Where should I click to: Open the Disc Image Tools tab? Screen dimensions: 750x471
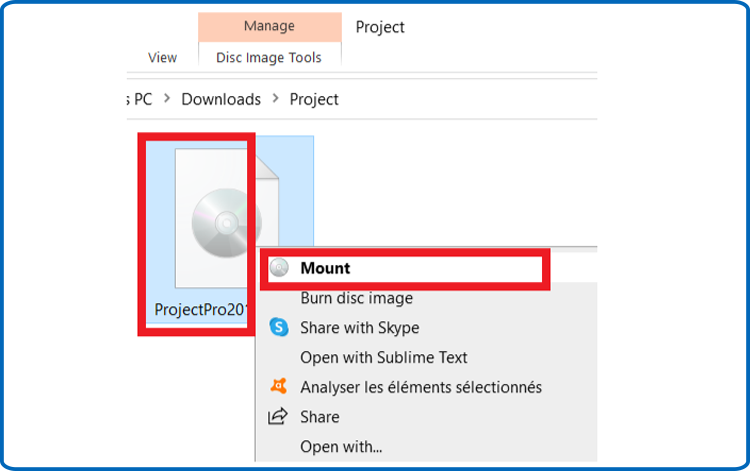[269, 58]
